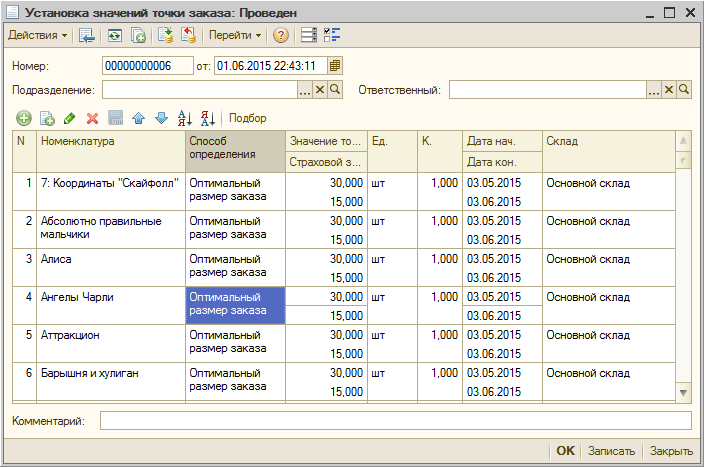
Task: Add a new row with the green plus icon
Action: coord(24,118)
